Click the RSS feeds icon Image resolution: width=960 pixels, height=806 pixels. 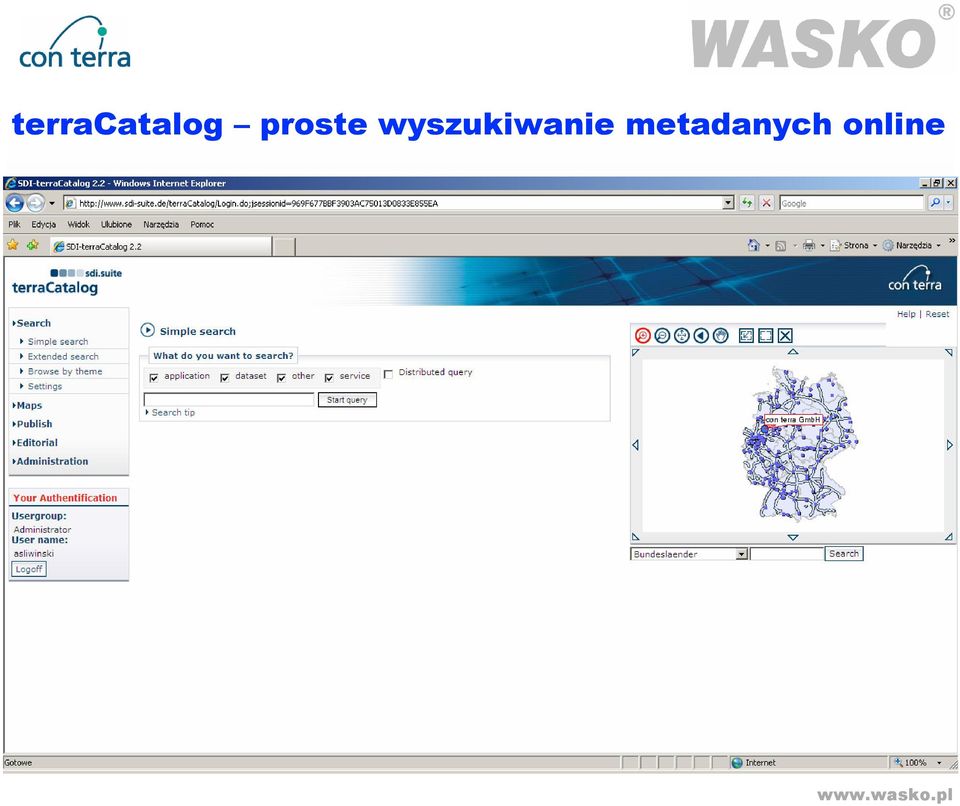tap(781, 246)
